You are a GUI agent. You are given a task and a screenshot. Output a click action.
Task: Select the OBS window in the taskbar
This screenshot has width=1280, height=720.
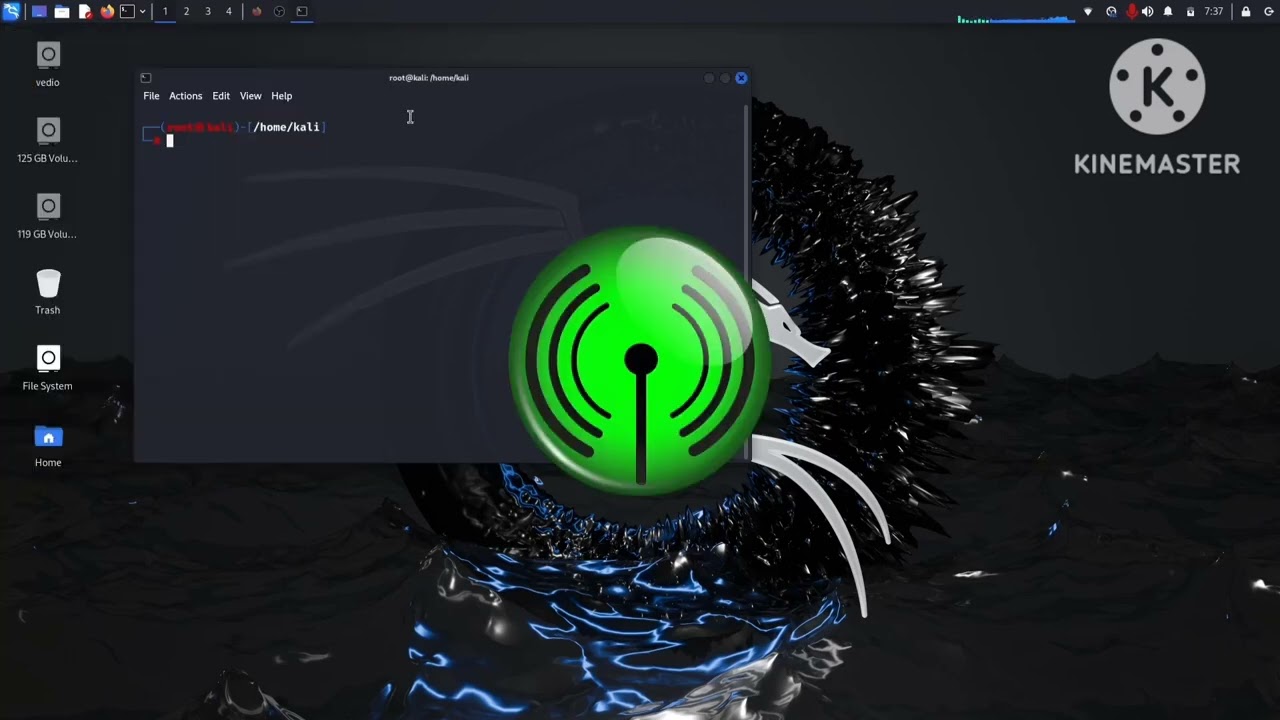279,12
